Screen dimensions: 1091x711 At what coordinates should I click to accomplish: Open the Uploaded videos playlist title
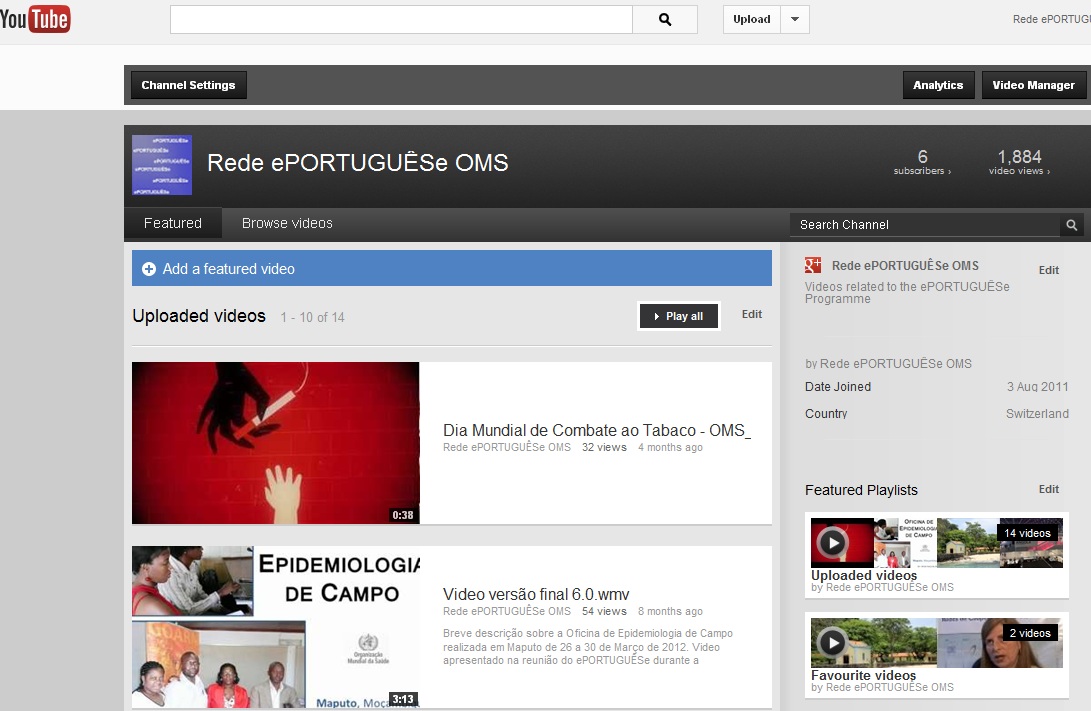[x=863, y=575]
